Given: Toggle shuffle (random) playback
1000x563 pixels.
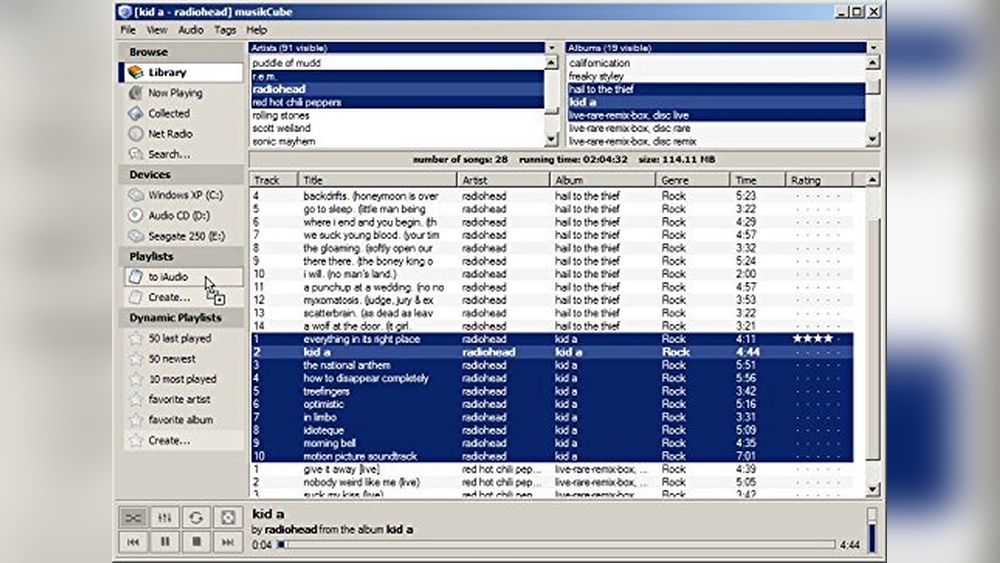Looking at the screenshot, I should 133,517.
